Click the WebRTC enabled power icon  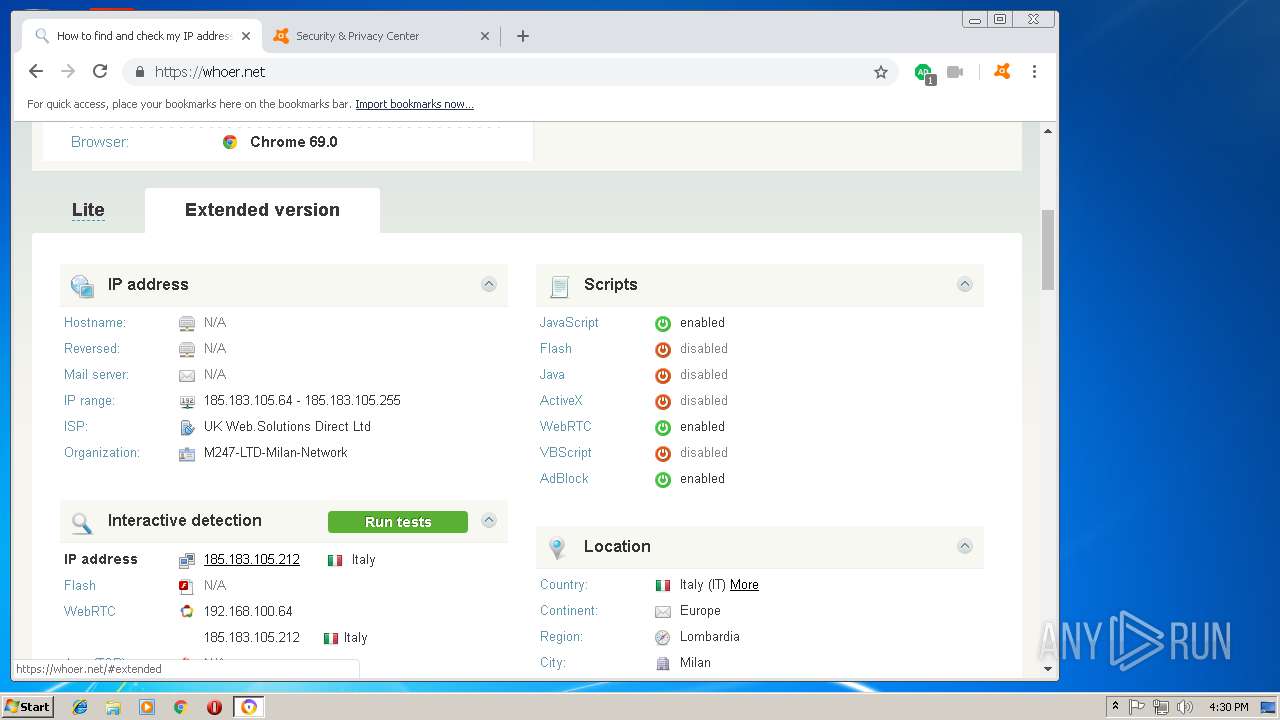point(662,427)
